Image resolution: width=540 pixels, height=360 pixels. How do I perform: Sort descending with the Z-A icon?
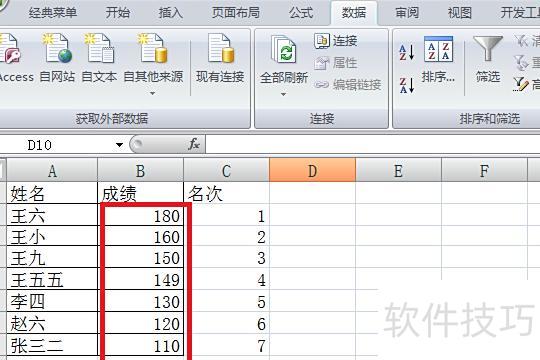point(407,85)
